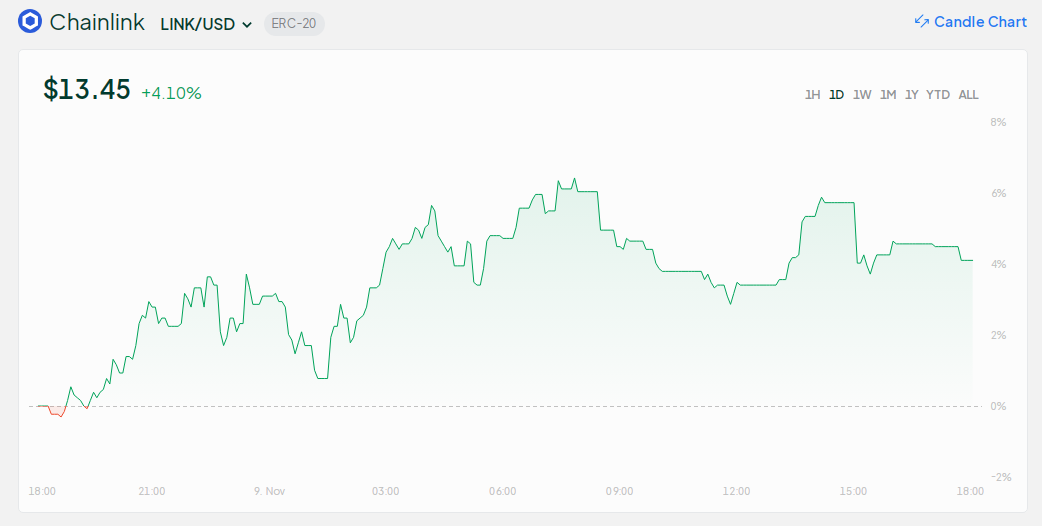Viewport: 1042px width, 526px height.
Task: Show ALL time price history
Action: (968, 95)
